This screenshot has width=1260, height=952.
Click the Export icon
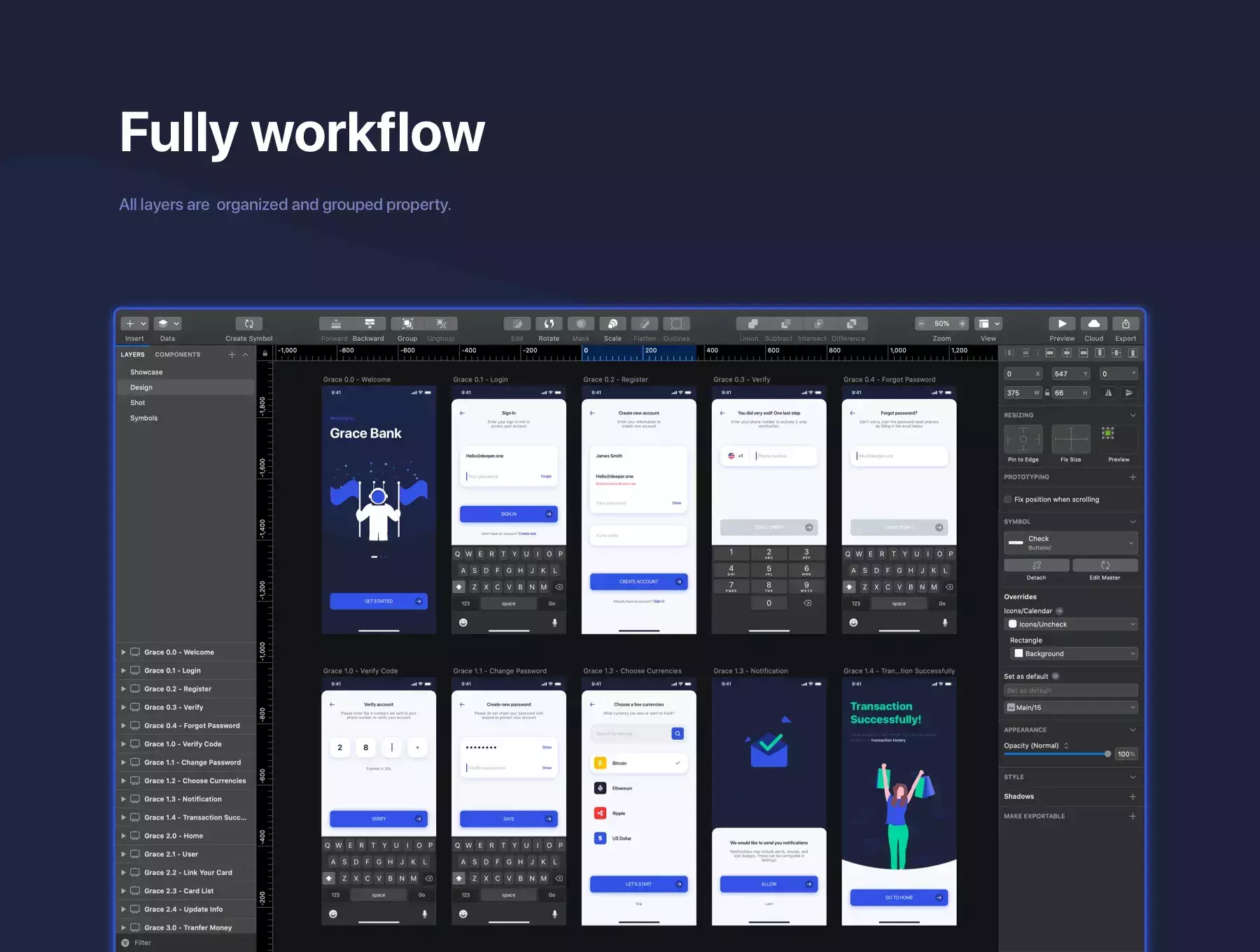(1126, 323)
